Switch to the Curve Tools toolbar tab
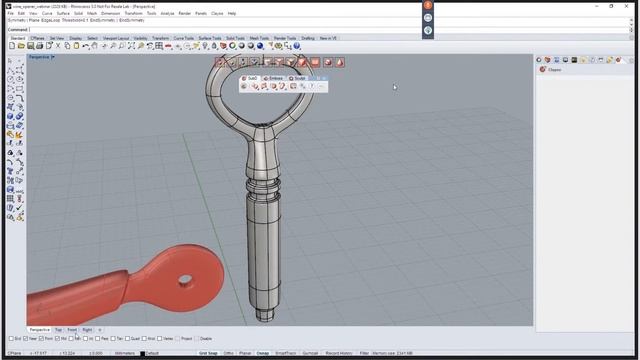This screenshot has height=360, width=640. point(183,38)
